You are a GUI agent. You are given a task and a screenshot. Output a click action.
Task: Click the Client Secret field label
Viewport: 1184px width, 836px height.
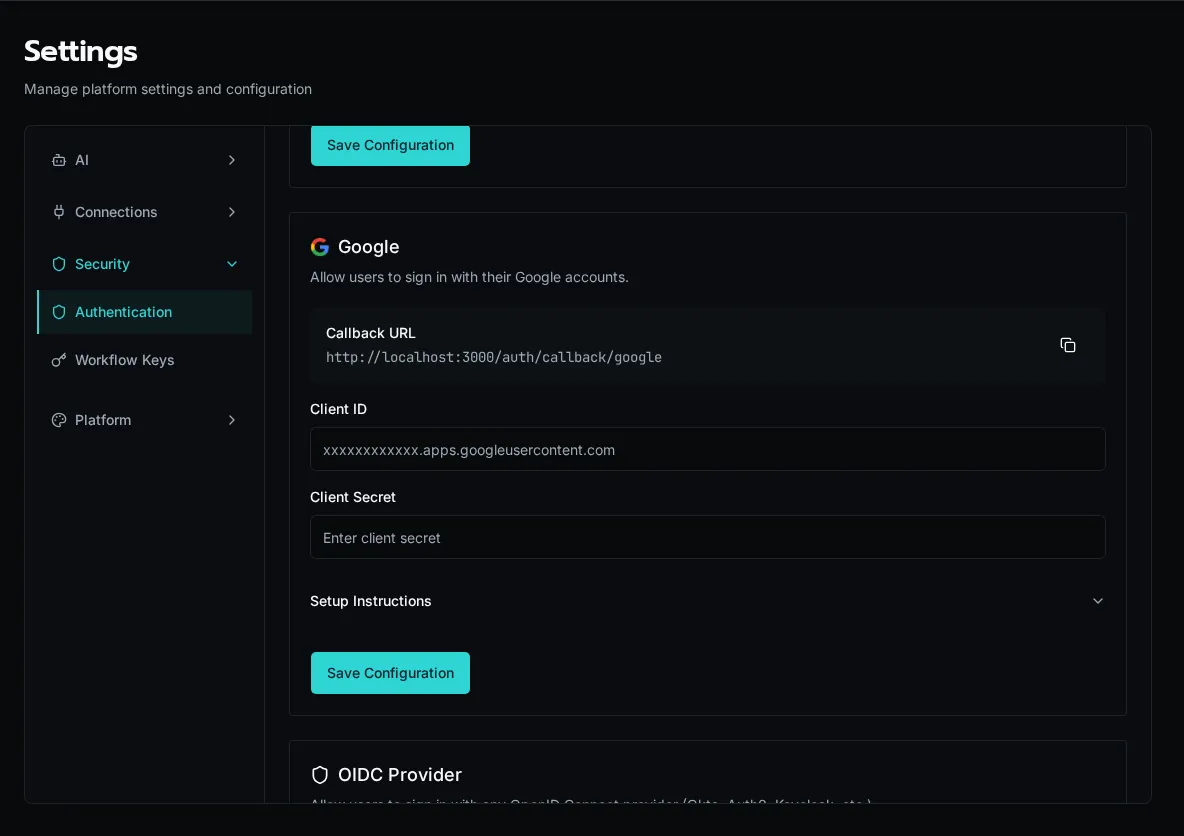[353, 497]
